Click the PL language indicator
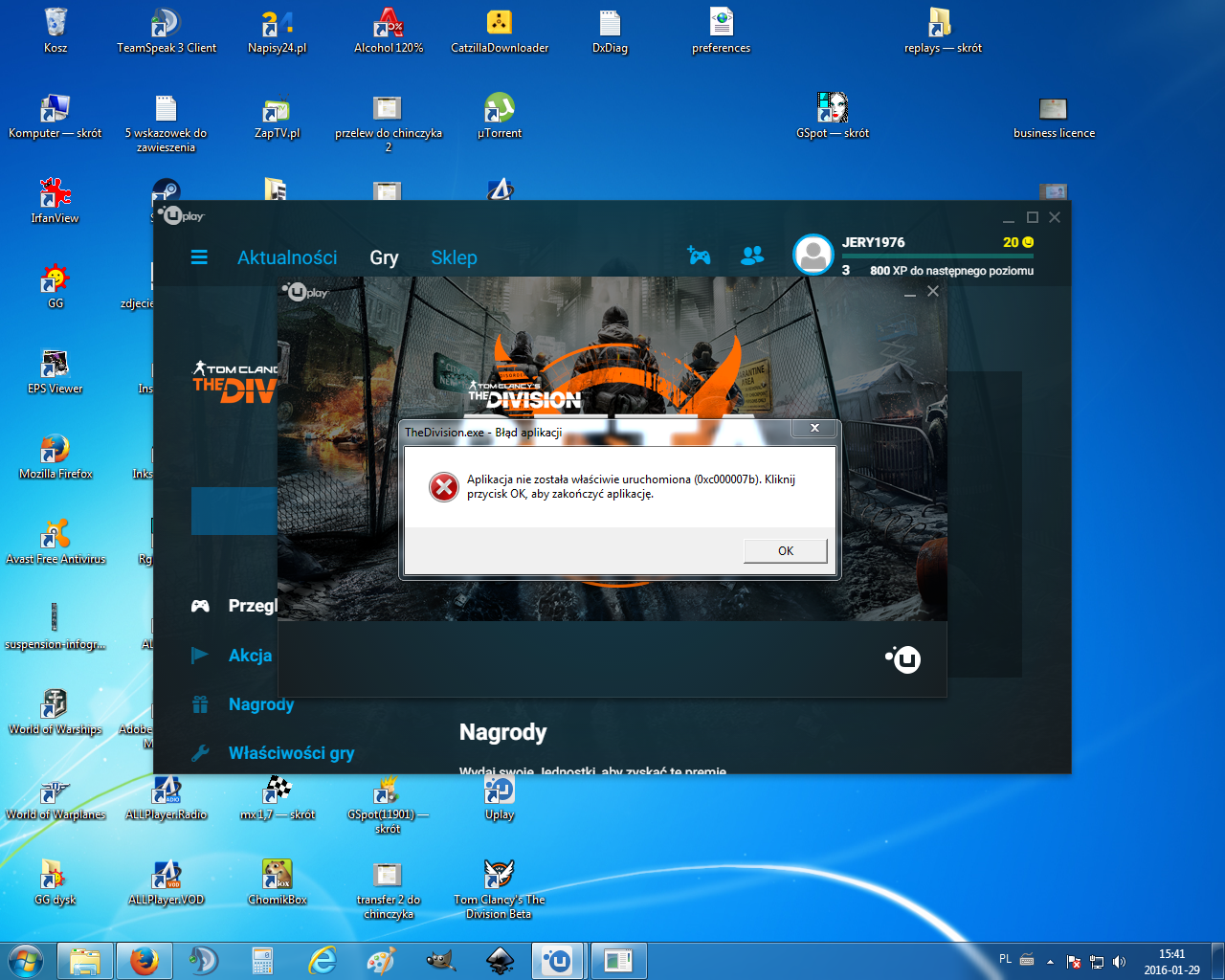This screenshot has height=980, width=1225. pos(1005,959)
